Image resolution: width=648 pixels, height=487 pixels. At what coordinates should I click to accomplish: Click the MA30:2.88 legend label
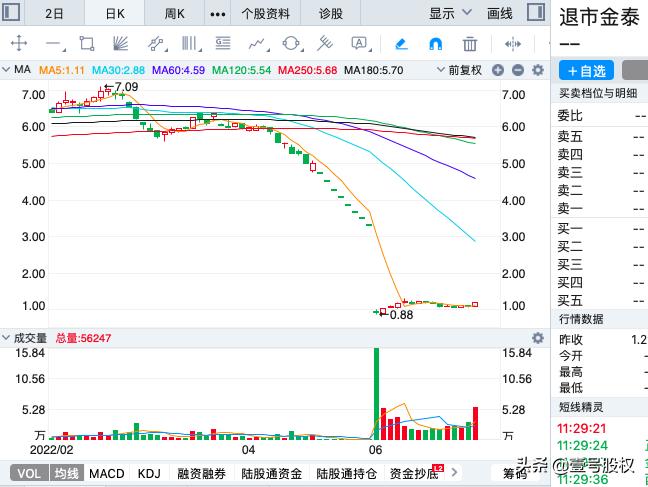[x=118, y=70]
